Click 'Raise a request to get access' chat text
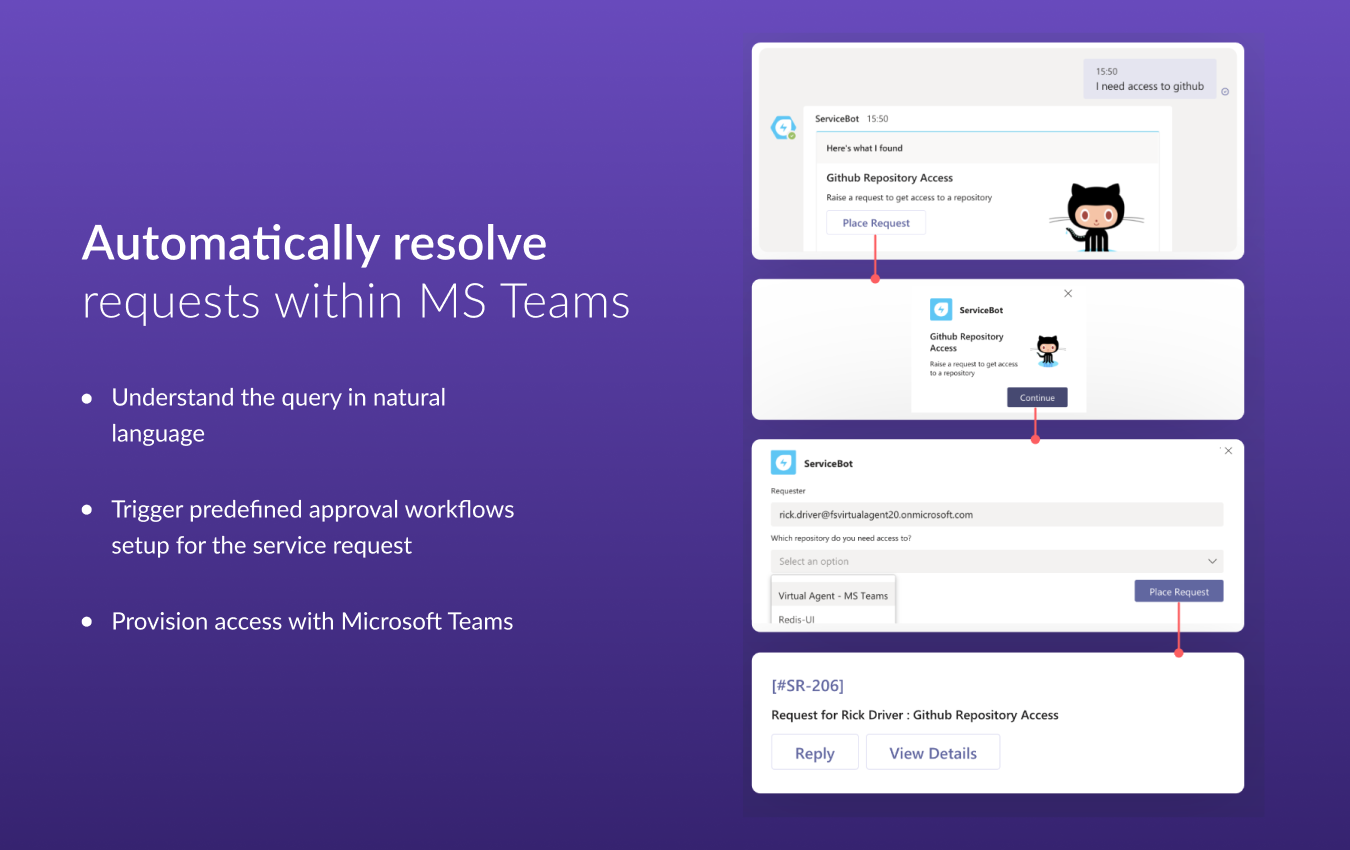 909,198
